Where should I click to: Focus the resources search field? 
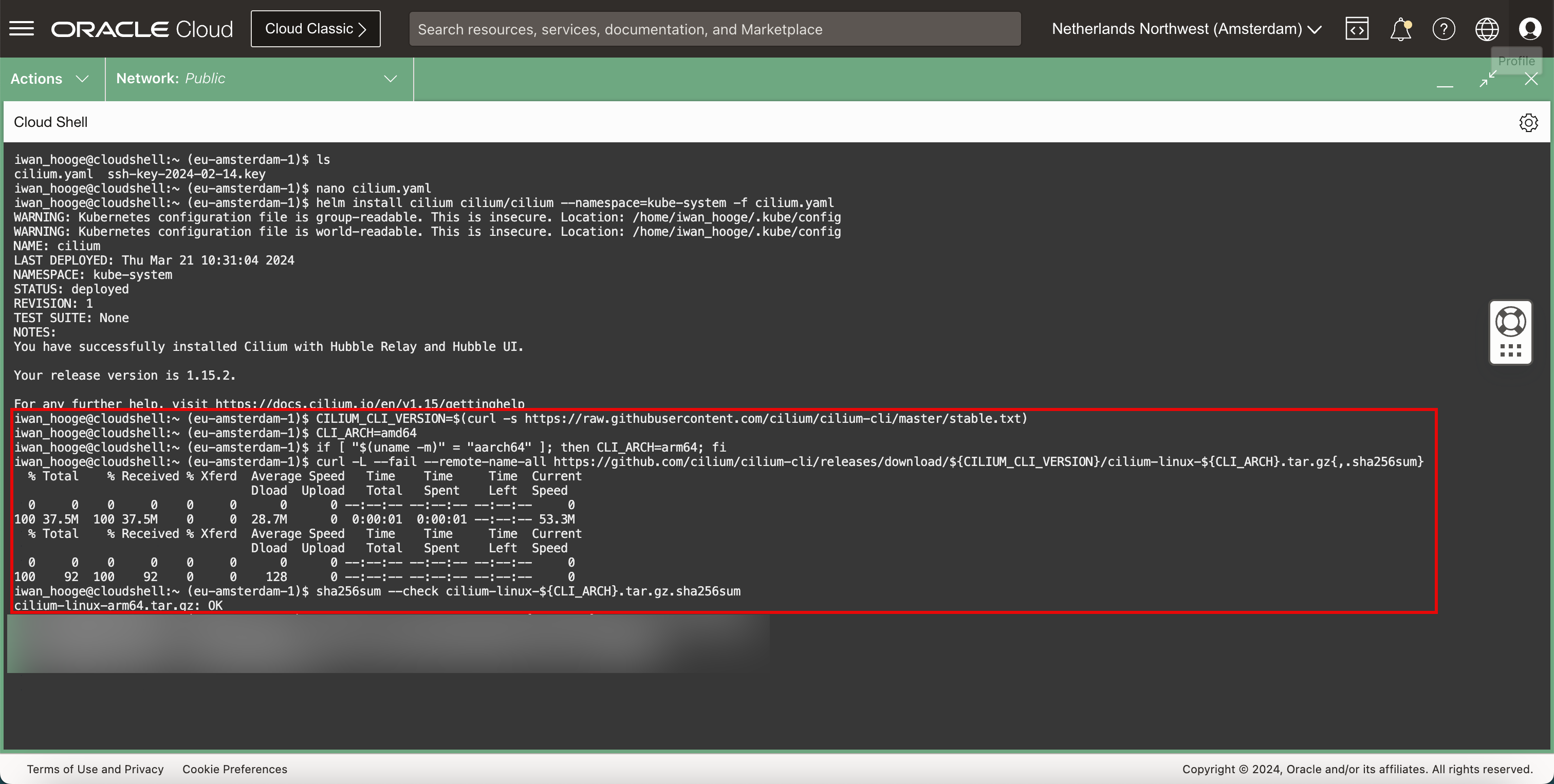[x=714, y=29]
